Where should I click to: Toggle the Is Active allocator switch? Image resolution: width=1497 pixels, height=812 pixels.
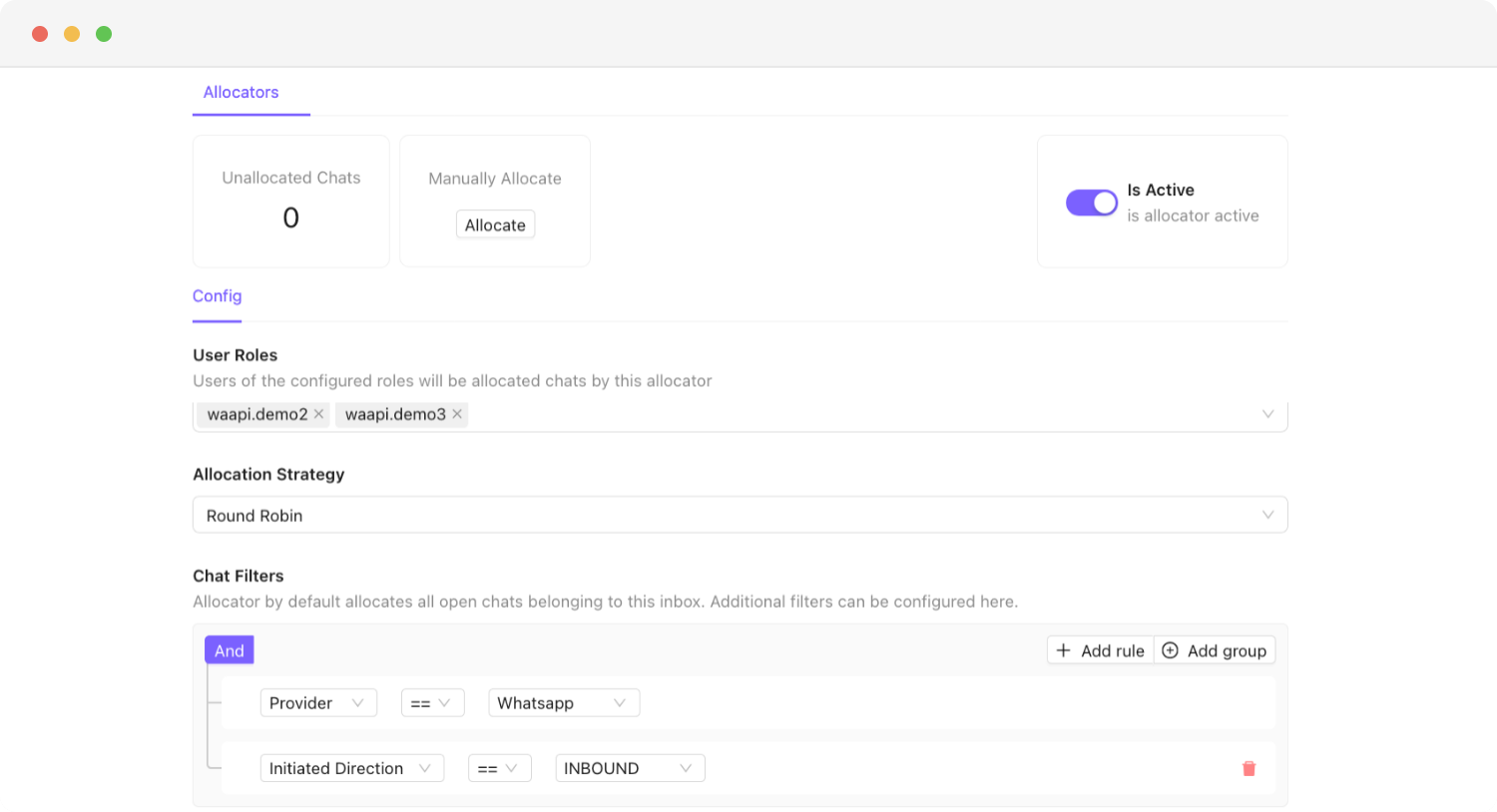click(x=1091, y=203)
